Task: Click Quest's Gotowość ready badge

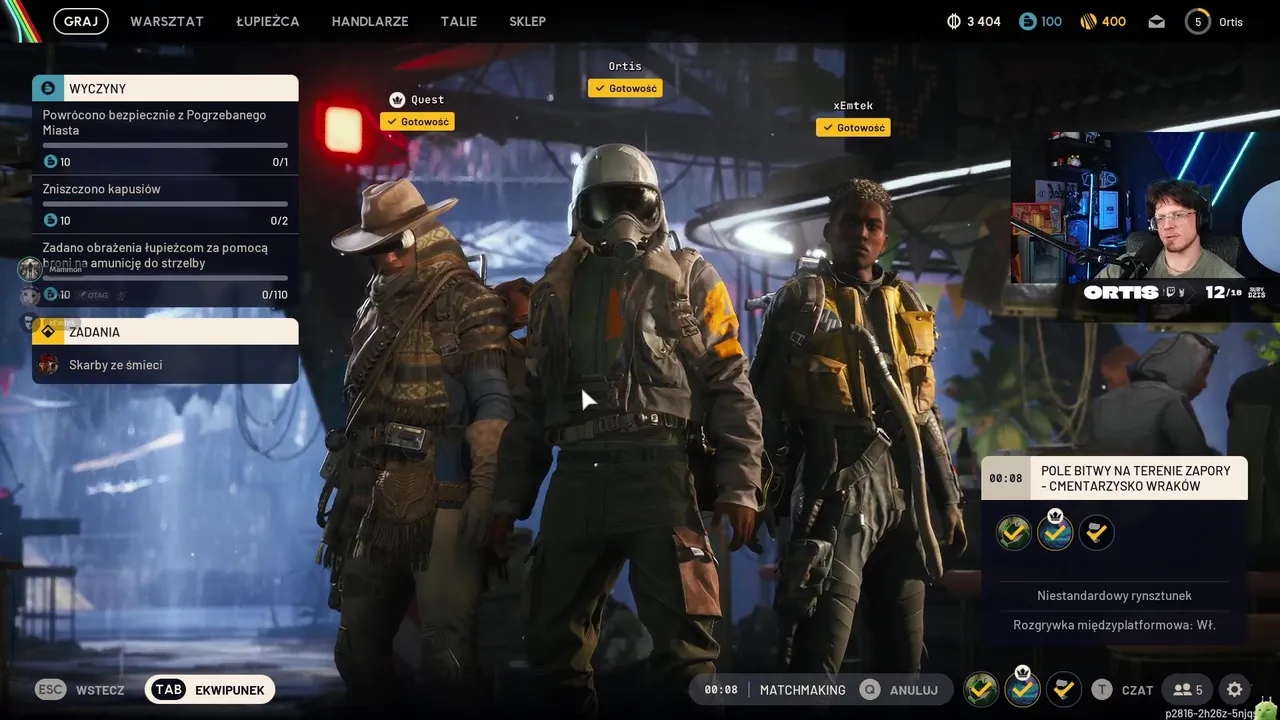Action: point(417,121)
